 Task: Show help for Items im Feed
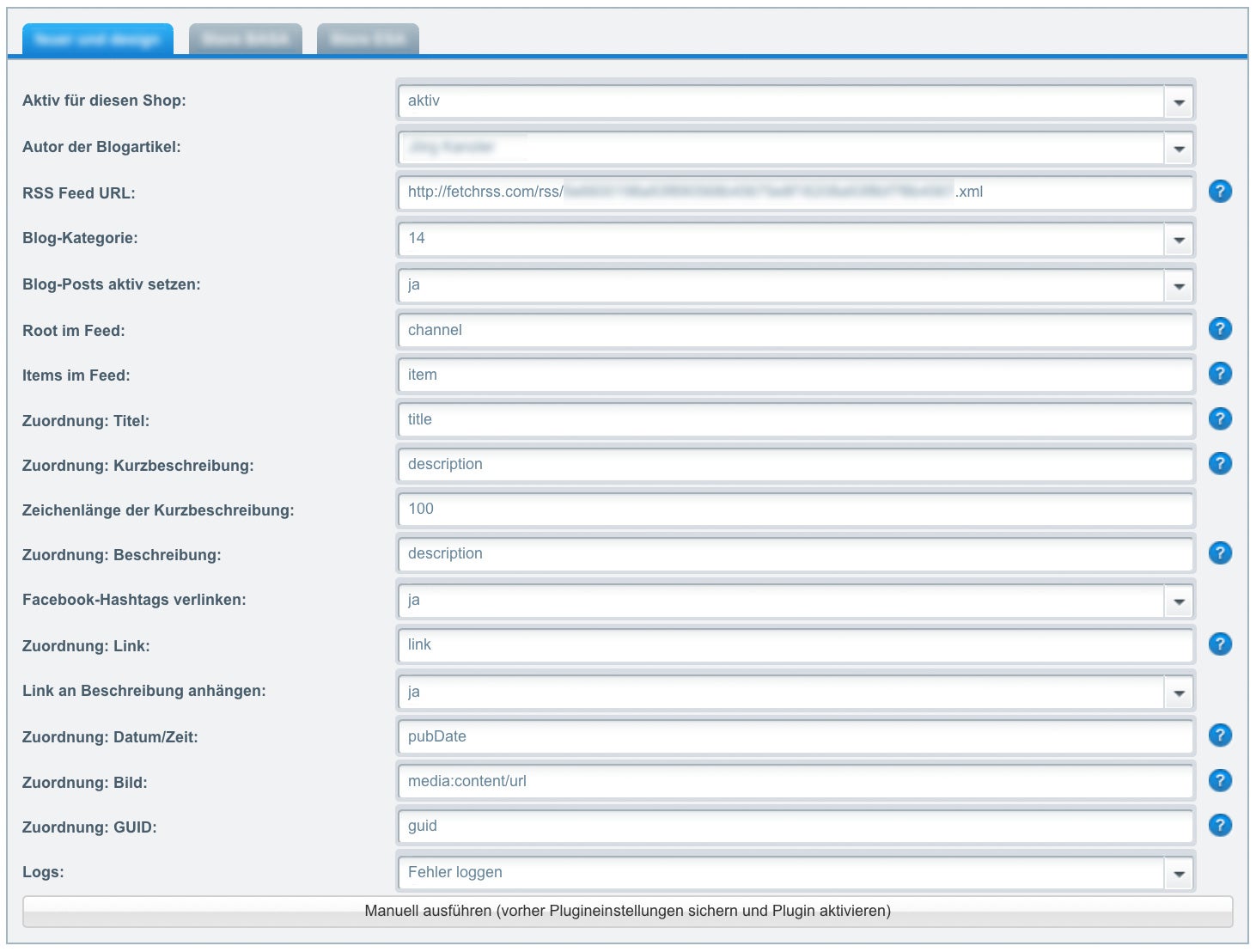pos(1220,374)
